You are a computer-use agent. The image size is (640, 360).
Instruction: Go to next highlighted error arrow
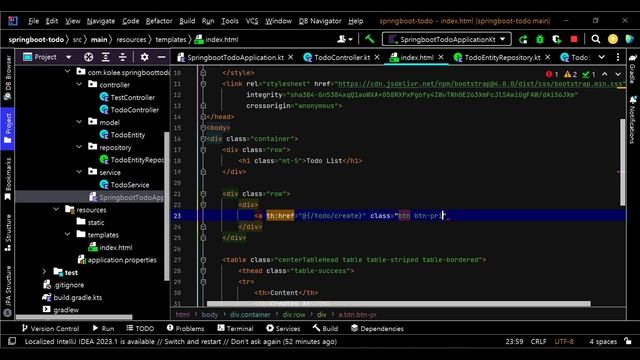click(x=618, y=74)
